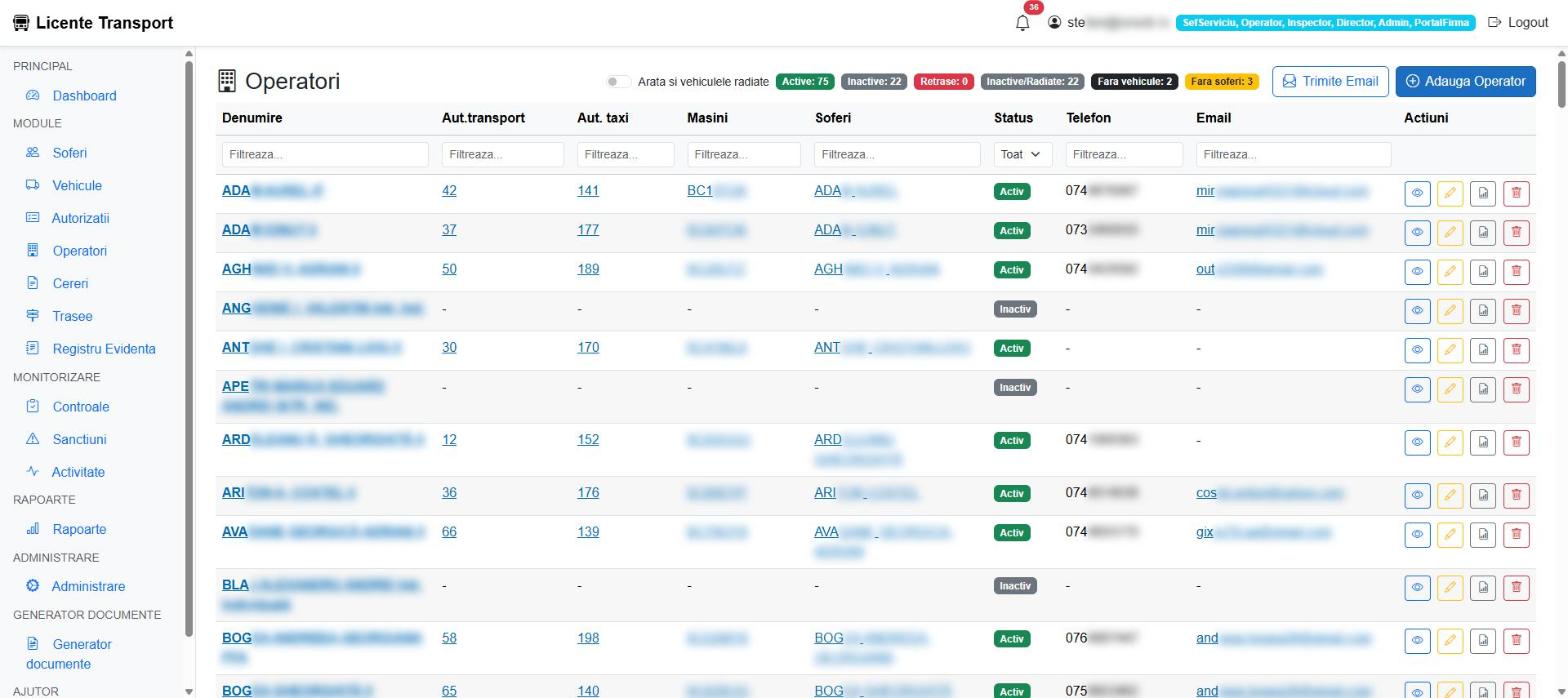Open the Status filter dropdown
Screen dimensions: 1568x698
pos(1022,154)
